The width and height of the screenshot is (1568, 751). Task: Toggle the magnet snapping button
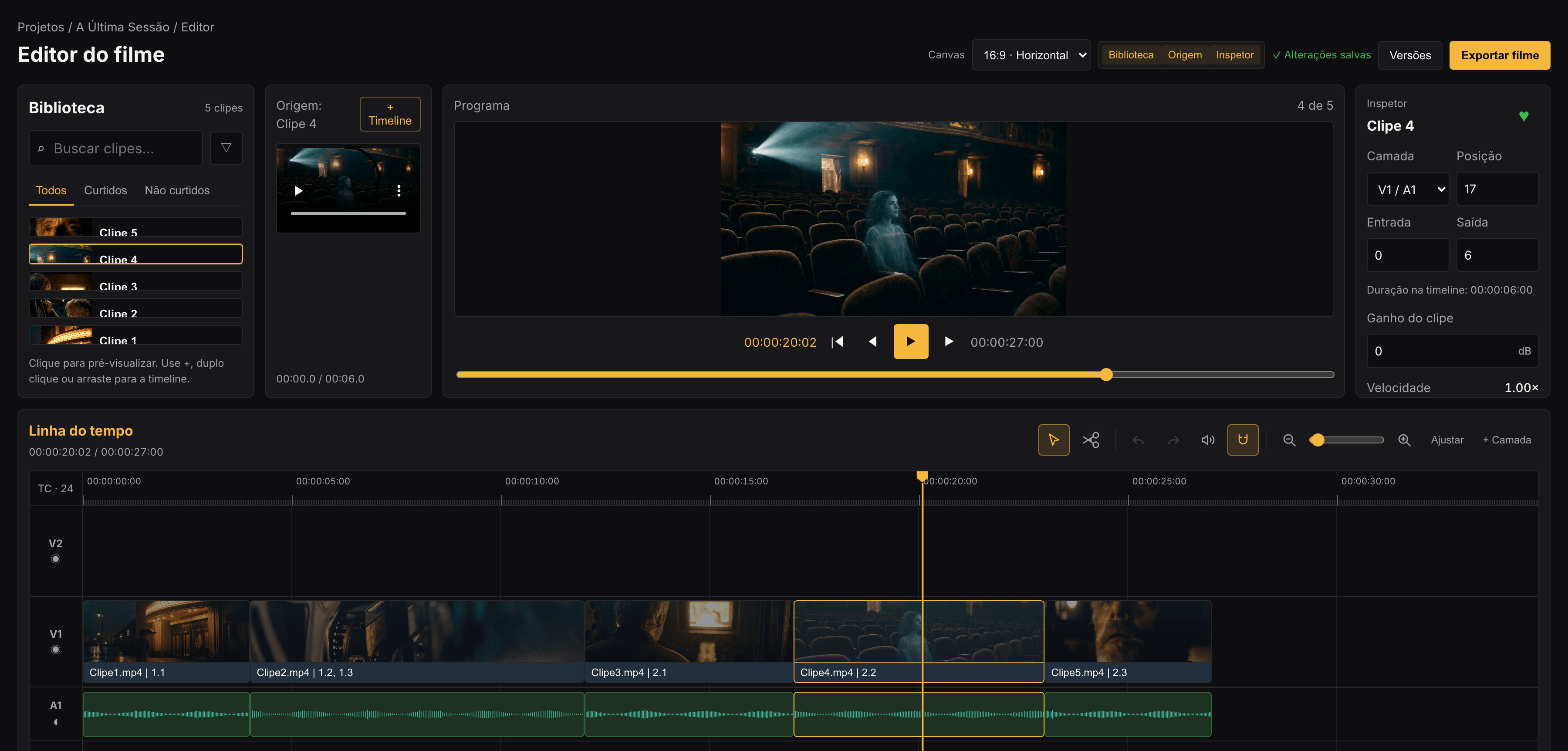pos(1242,440)
